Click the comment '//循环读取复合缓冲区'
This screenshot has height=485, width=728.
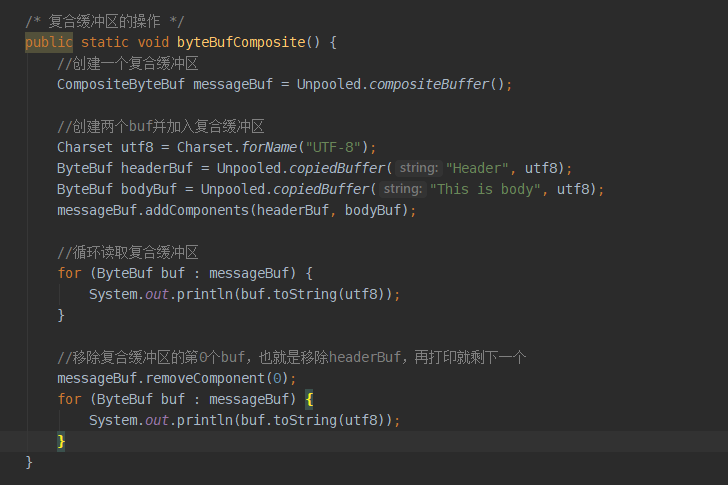(x=128, y=252)
